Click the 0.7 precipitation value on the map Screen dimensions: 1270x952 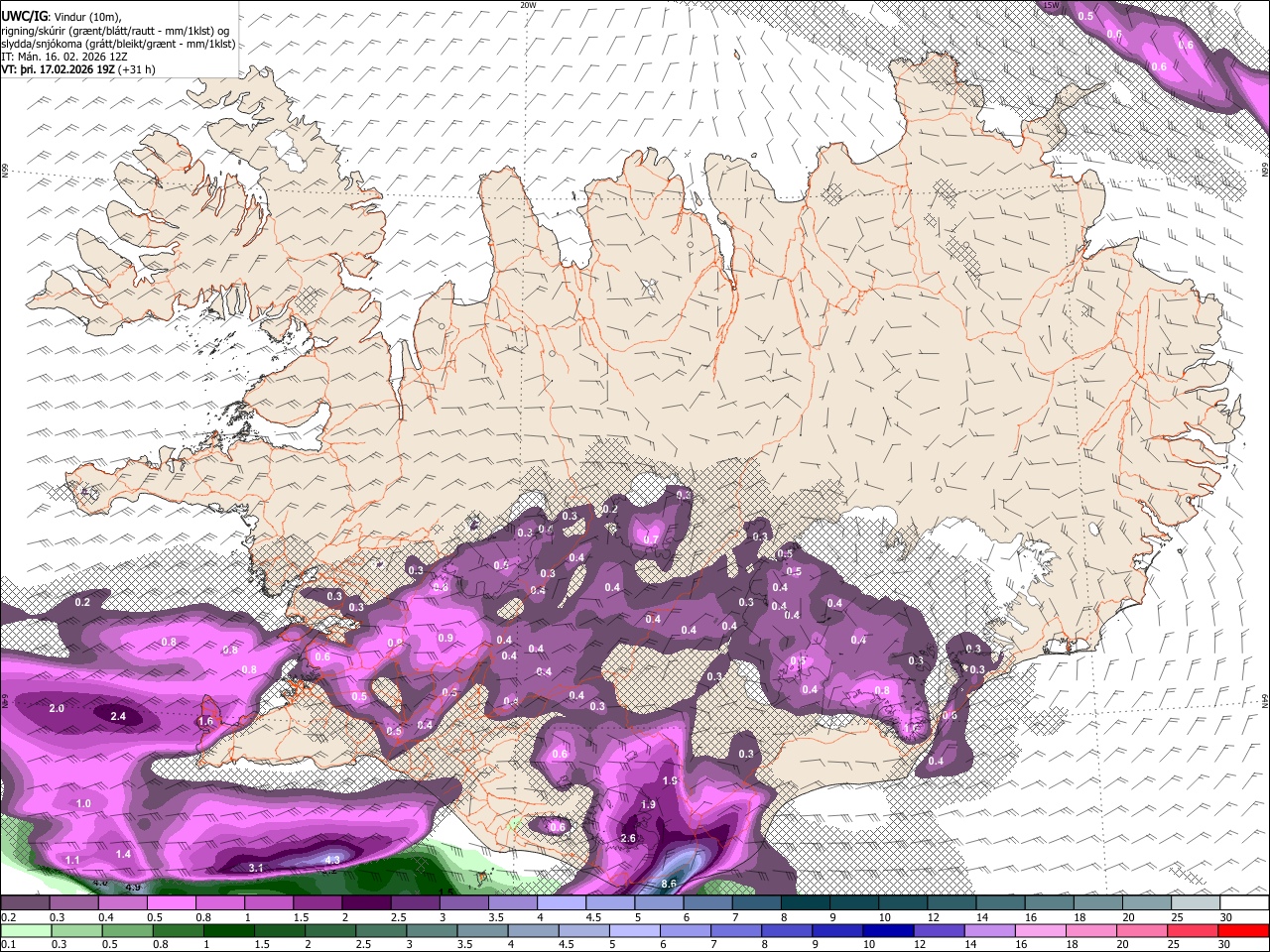click(651, 539)
